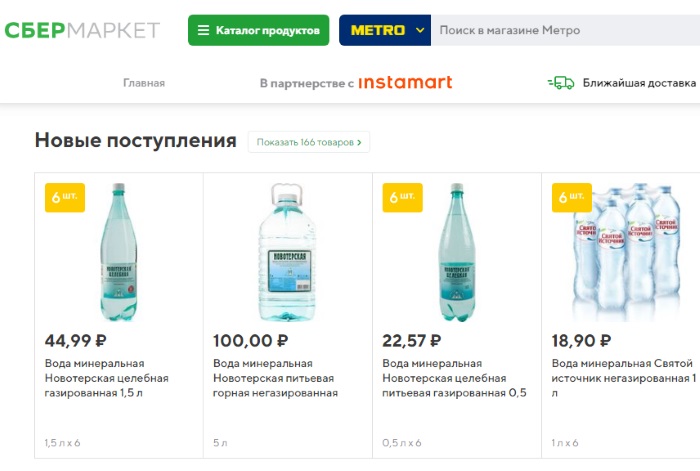Click the 6 шт. badge on Святой источник pack
Screen dimensions: 700x471
click(571, 197)
